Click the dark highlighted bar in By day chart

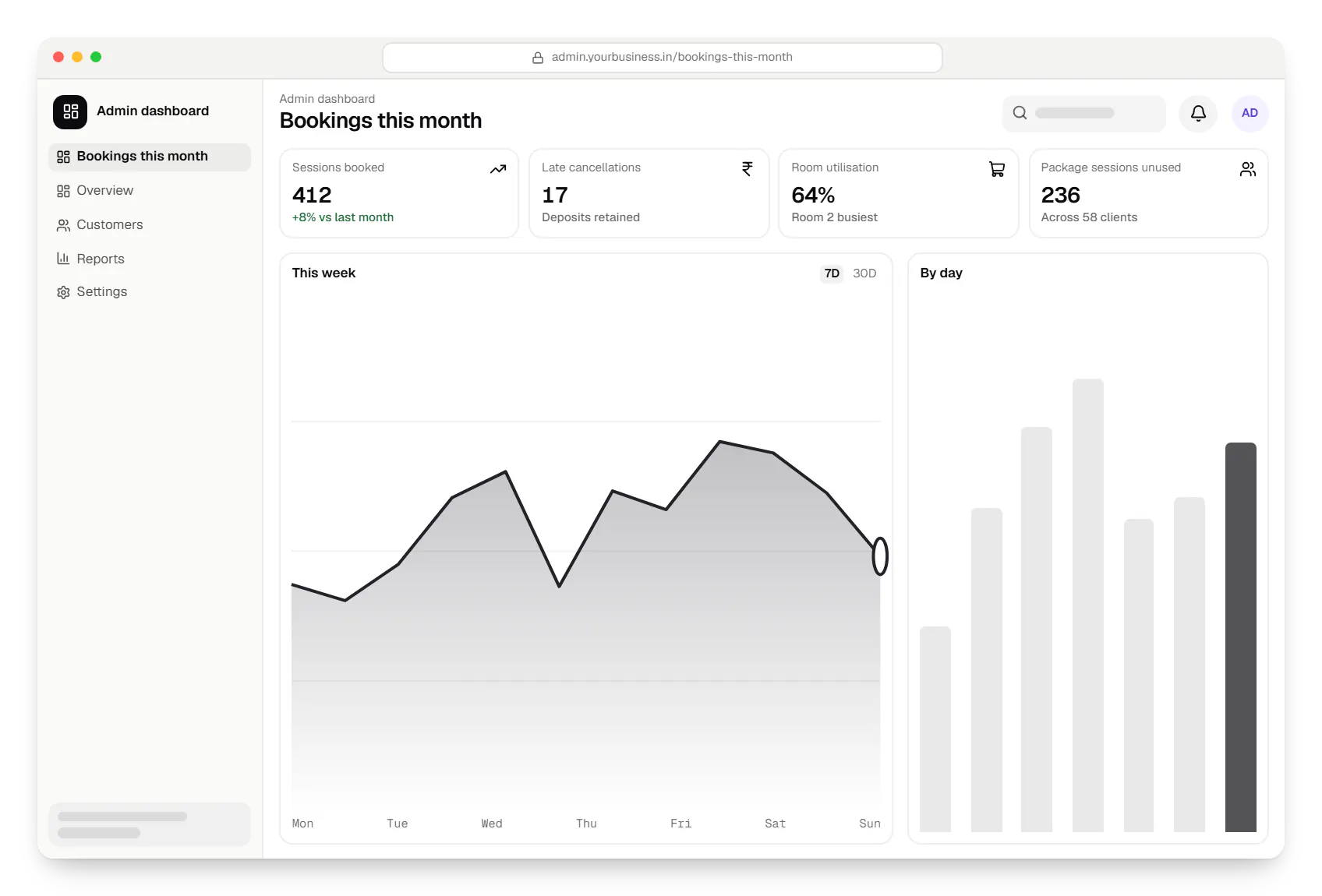click(1240, 637)
